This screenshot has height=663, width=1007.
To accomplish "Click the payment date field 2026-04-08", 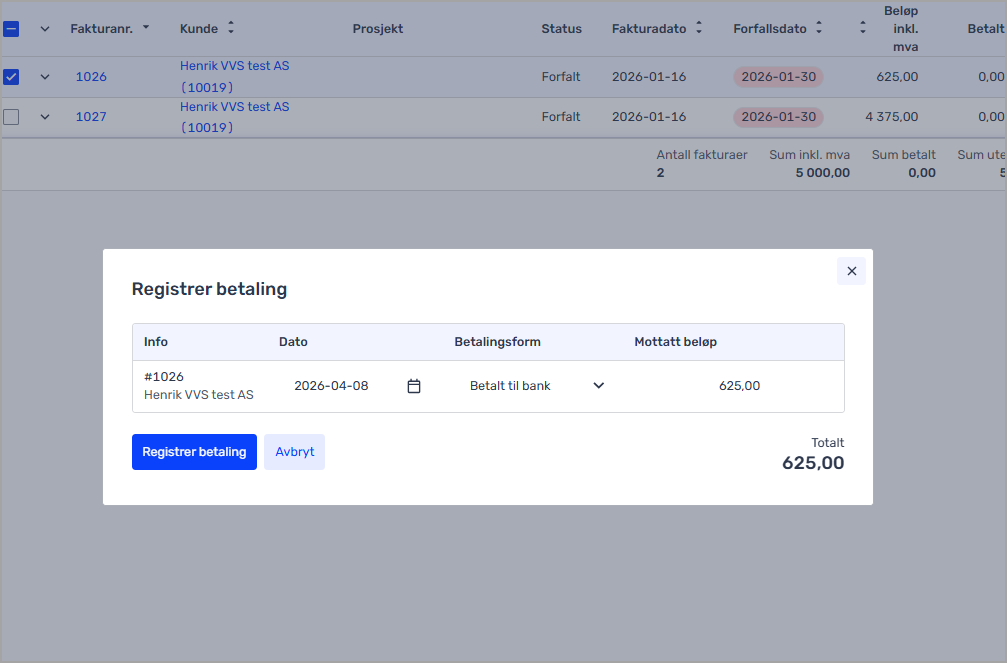I will (331, 386).
